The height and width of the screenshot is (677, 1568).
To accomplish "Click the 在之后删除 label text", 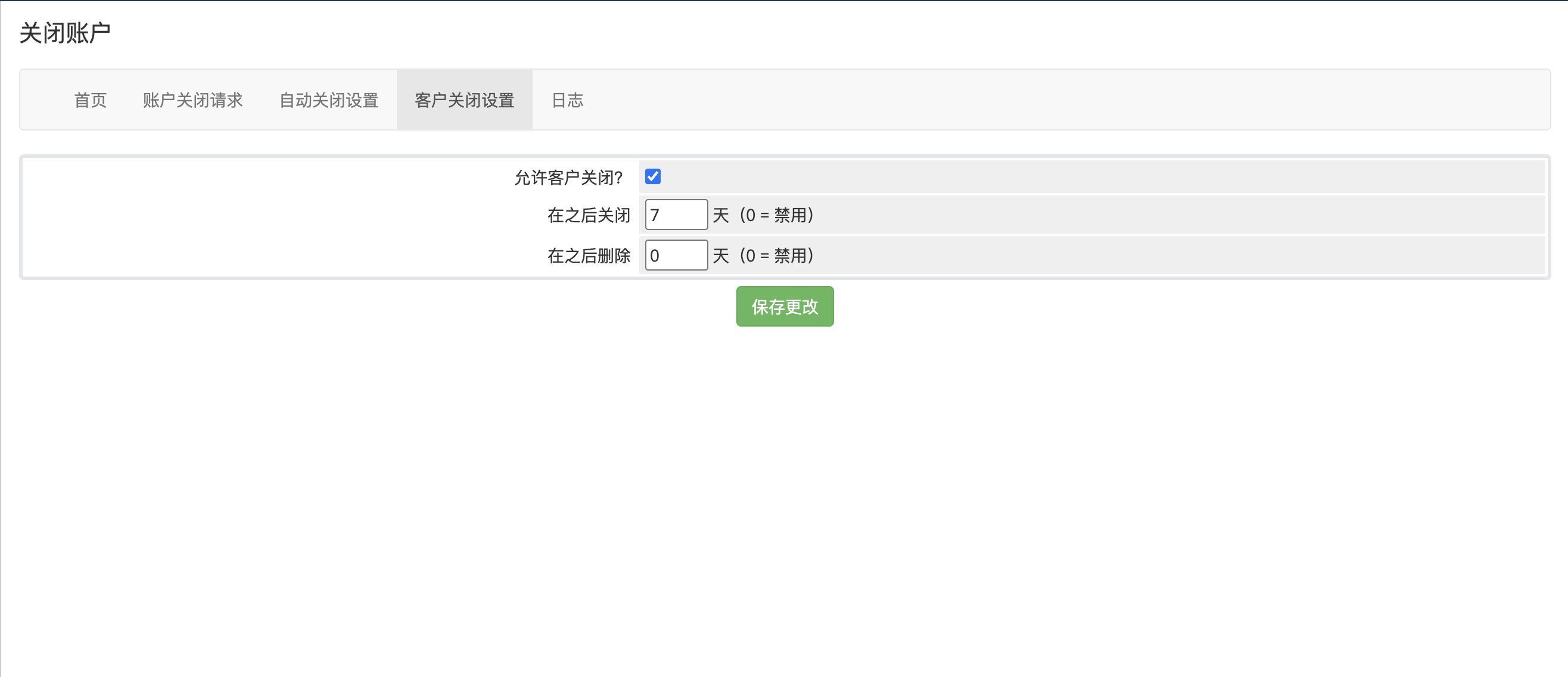I will pyautogui.click(x=588, y=256).
